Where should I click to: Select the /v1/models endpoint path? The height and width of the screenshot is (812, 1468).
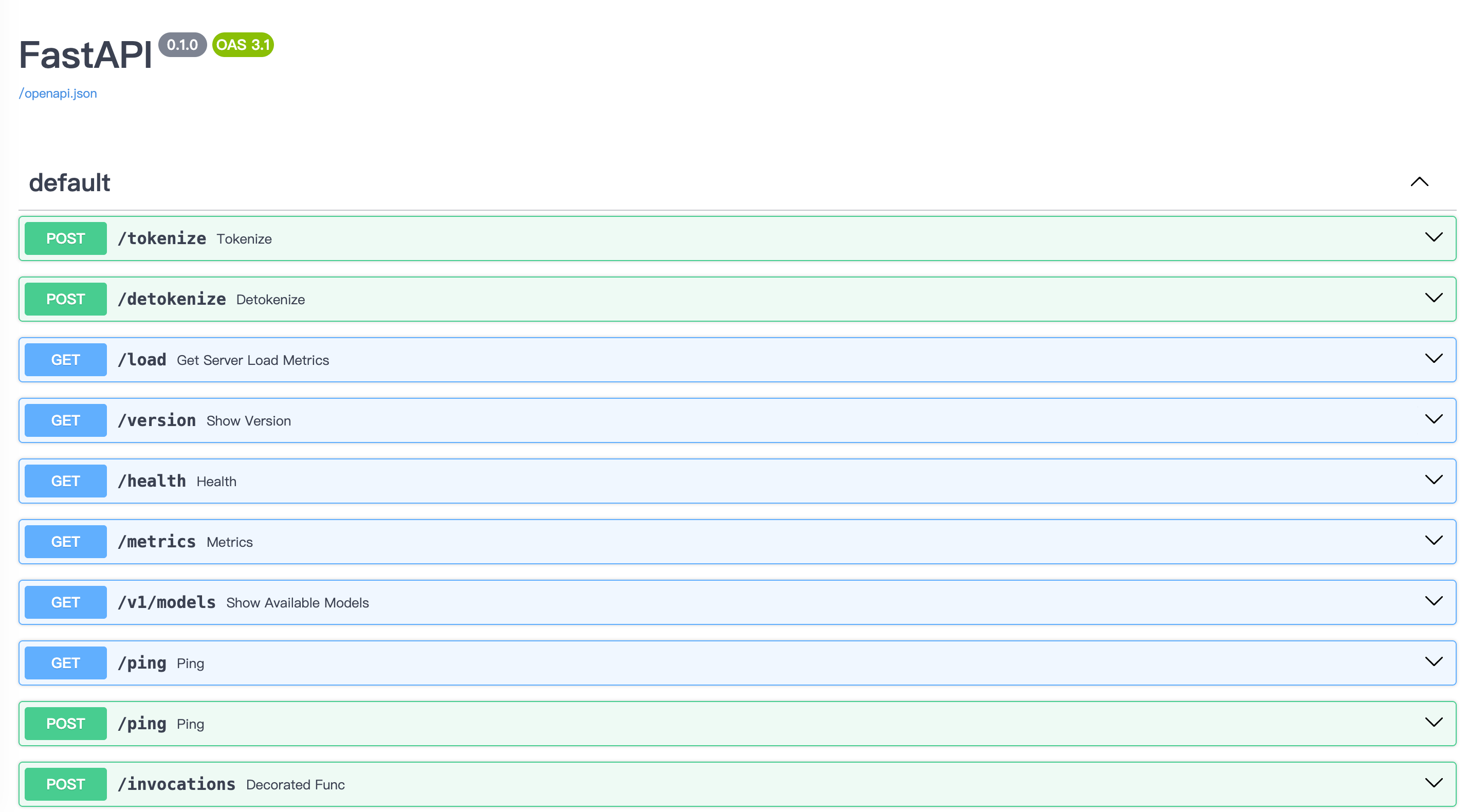click(167, 602)
